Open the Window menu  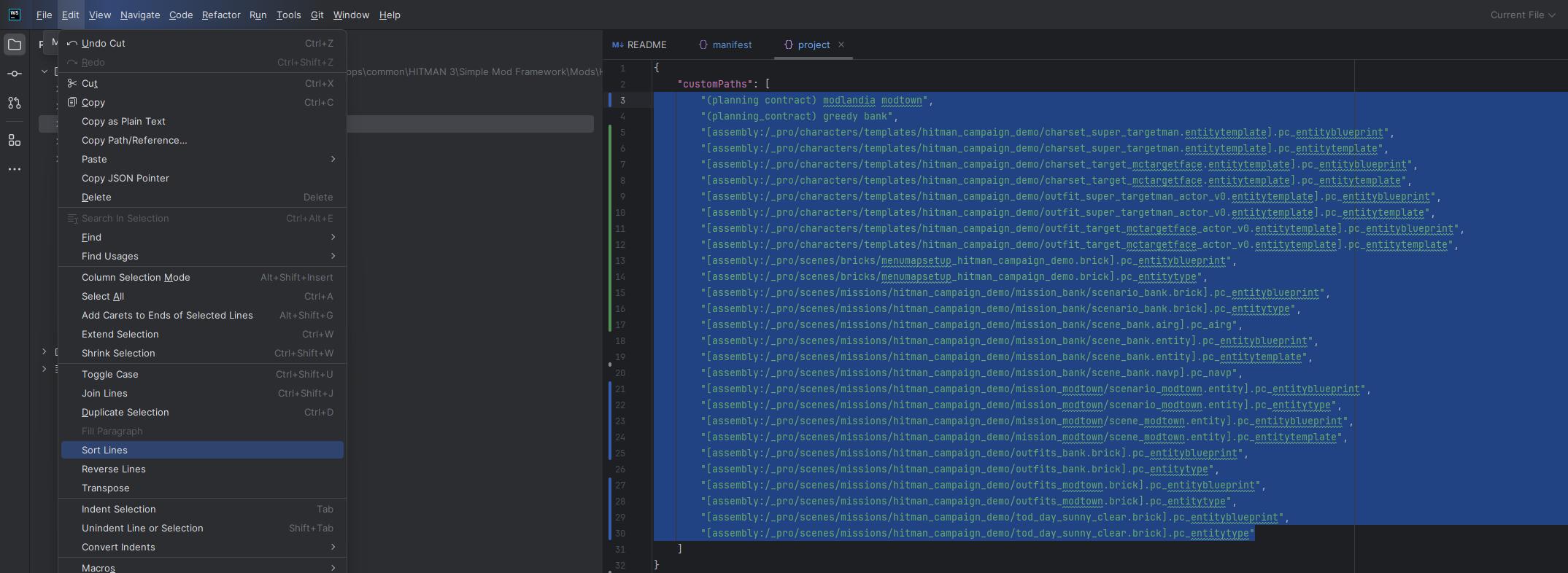351,15
